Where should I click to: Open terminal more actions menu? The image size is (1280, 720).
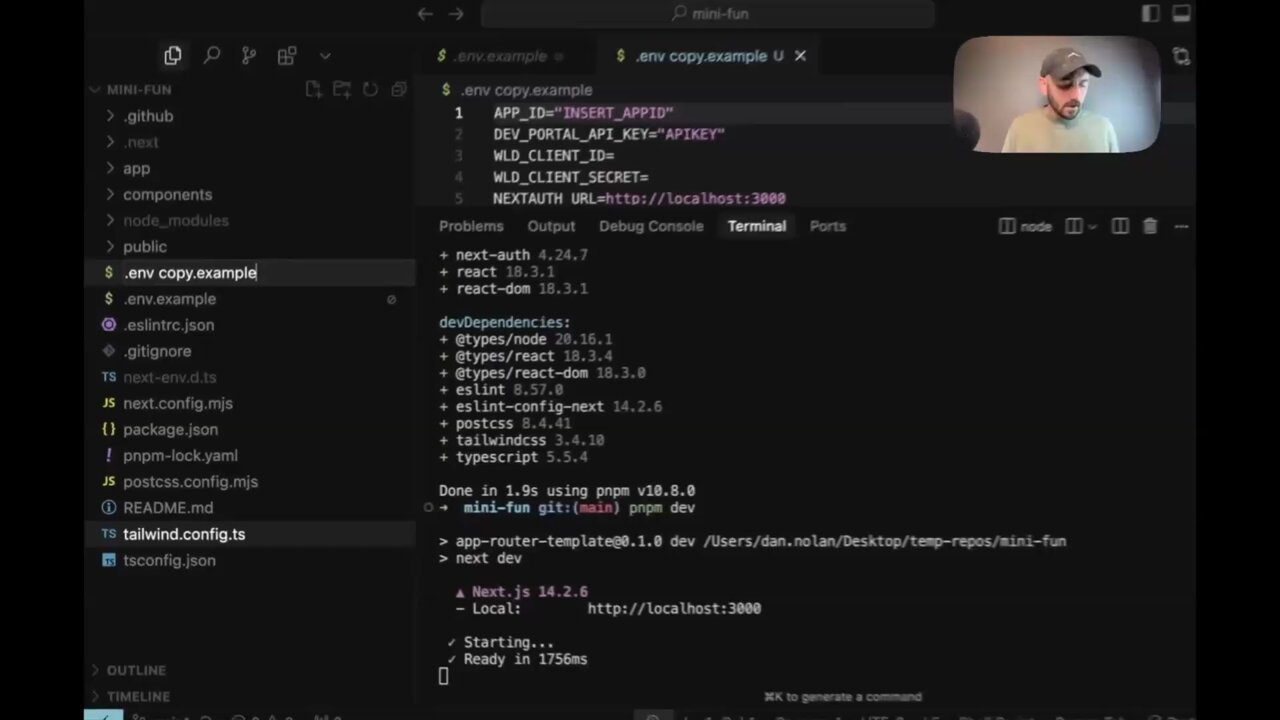[x=1180, y=226]
